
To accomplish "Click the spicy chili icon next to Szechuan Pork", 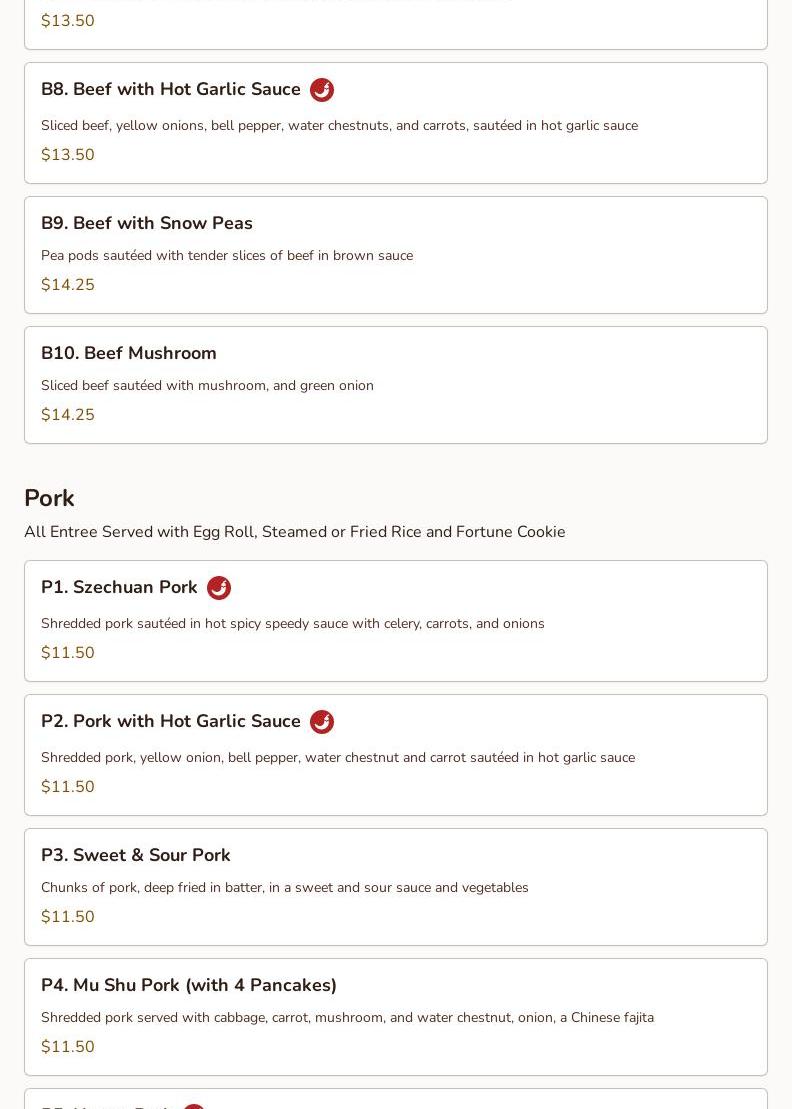I will [219, 588].
